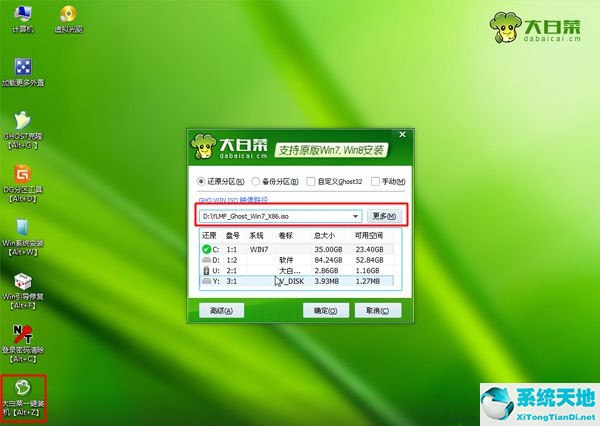
Task: Click the 1:2 disk number cell
Action: pos(232,260)
